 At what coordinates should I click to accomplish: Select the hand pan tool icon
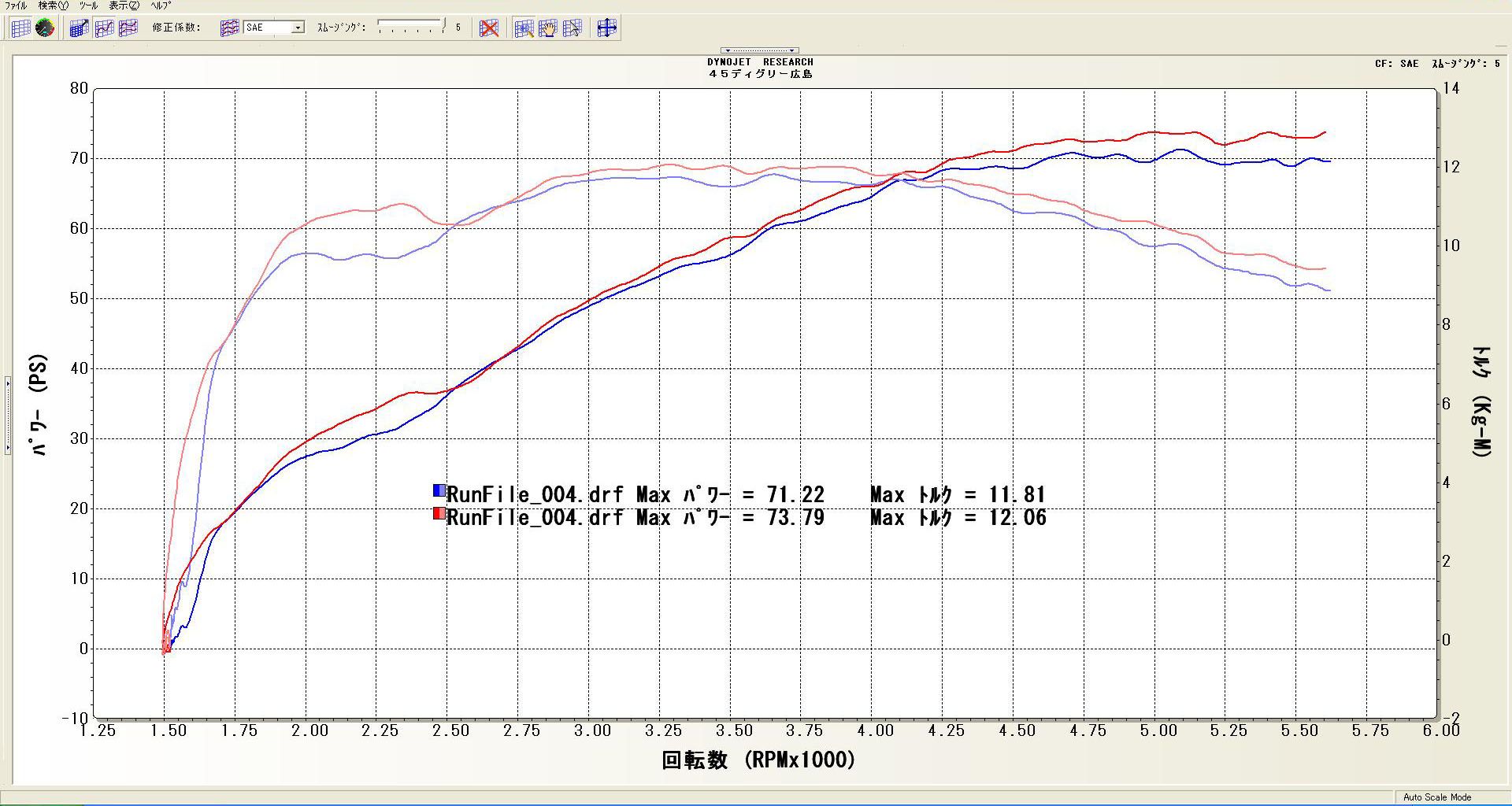[x=548, y=28]
